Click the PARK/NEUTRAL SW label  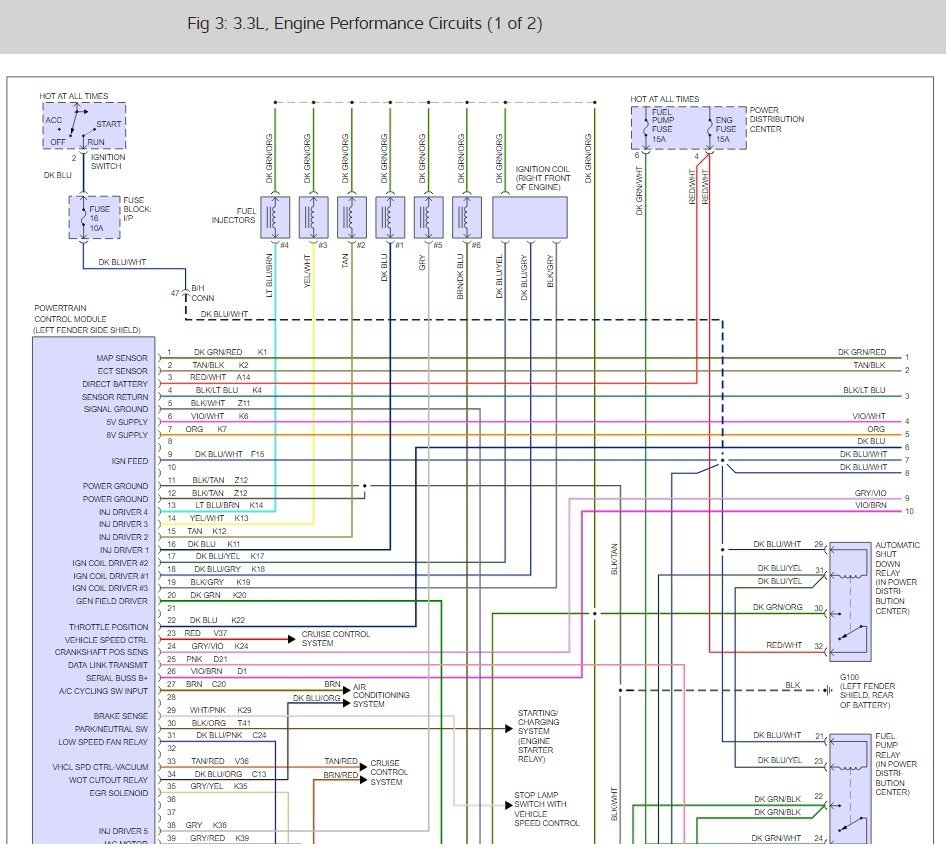(x=111, y=729)
